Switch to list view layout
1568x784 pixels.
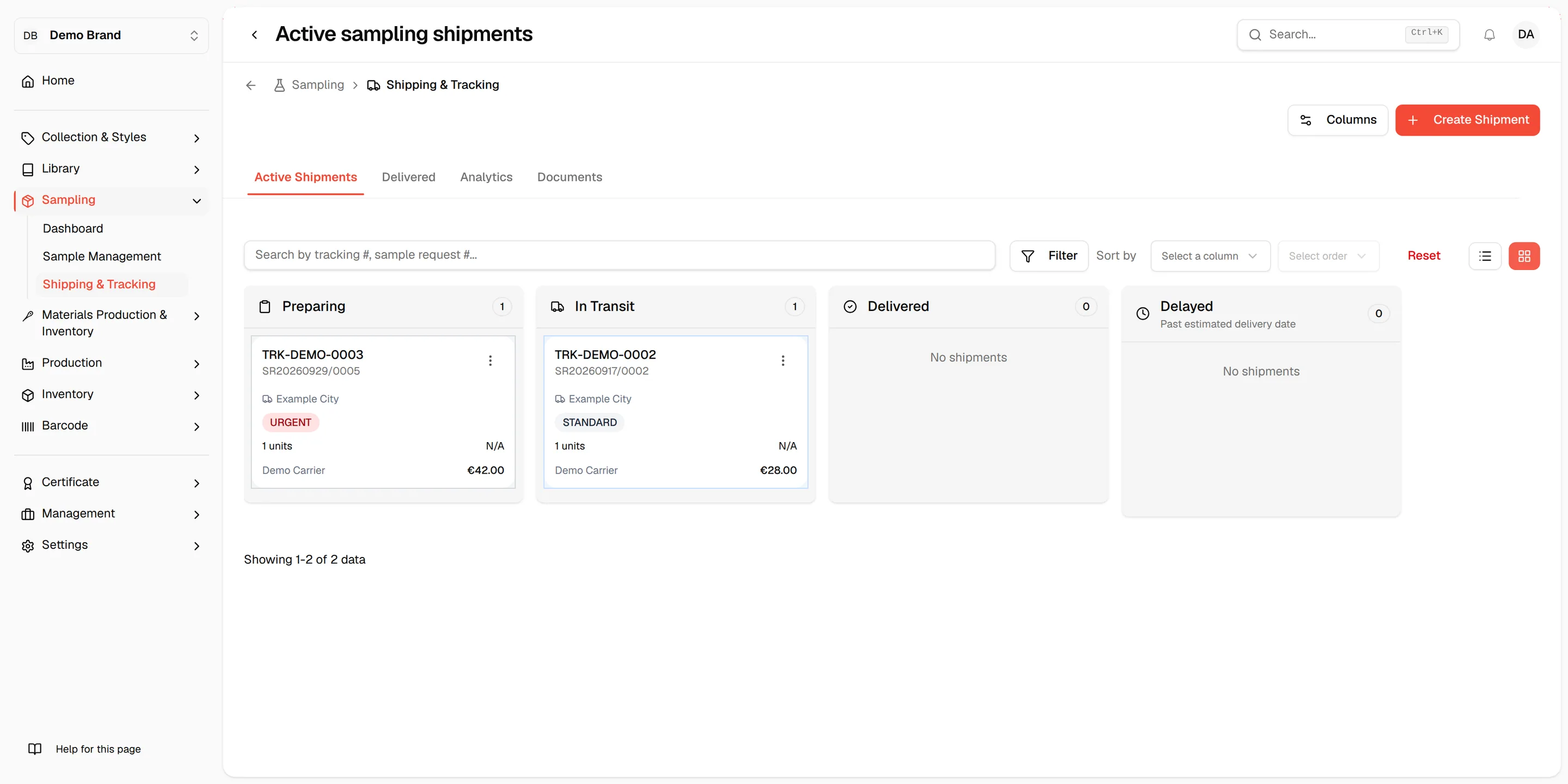pos(1485,256)
